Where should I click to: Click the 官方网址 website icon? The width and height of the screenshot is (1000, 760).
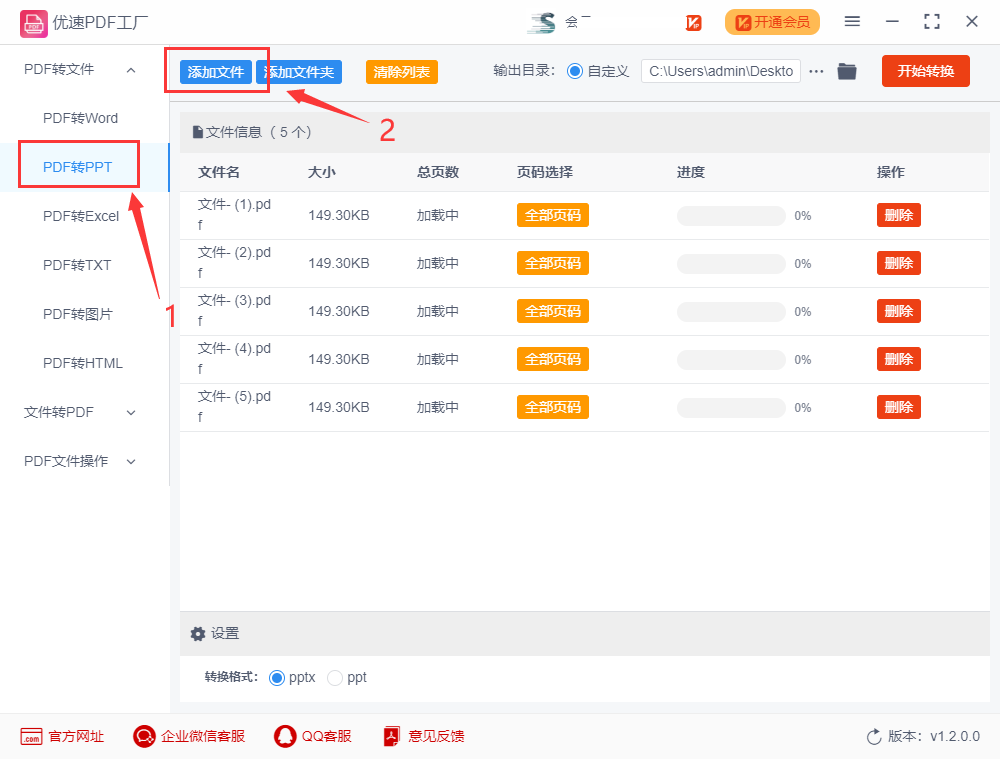[31, 736]
